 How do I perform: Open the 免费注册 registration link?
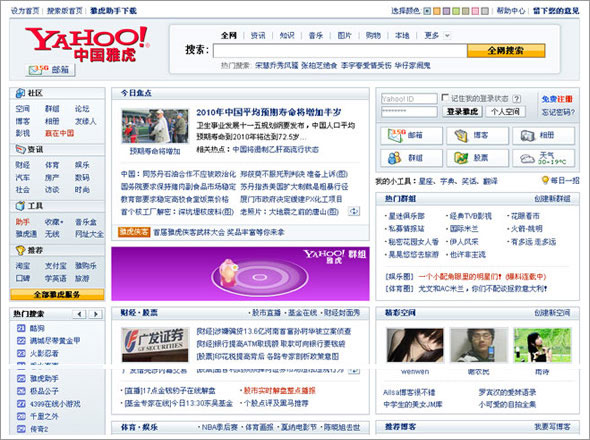pos(557,99)
